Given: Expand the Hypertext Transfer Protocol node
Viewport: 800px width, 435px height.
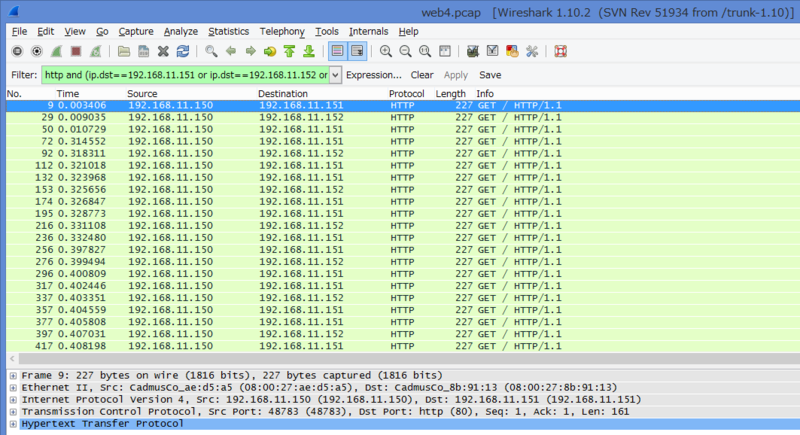Looking at the screenshot, I should tap(13, 424).
